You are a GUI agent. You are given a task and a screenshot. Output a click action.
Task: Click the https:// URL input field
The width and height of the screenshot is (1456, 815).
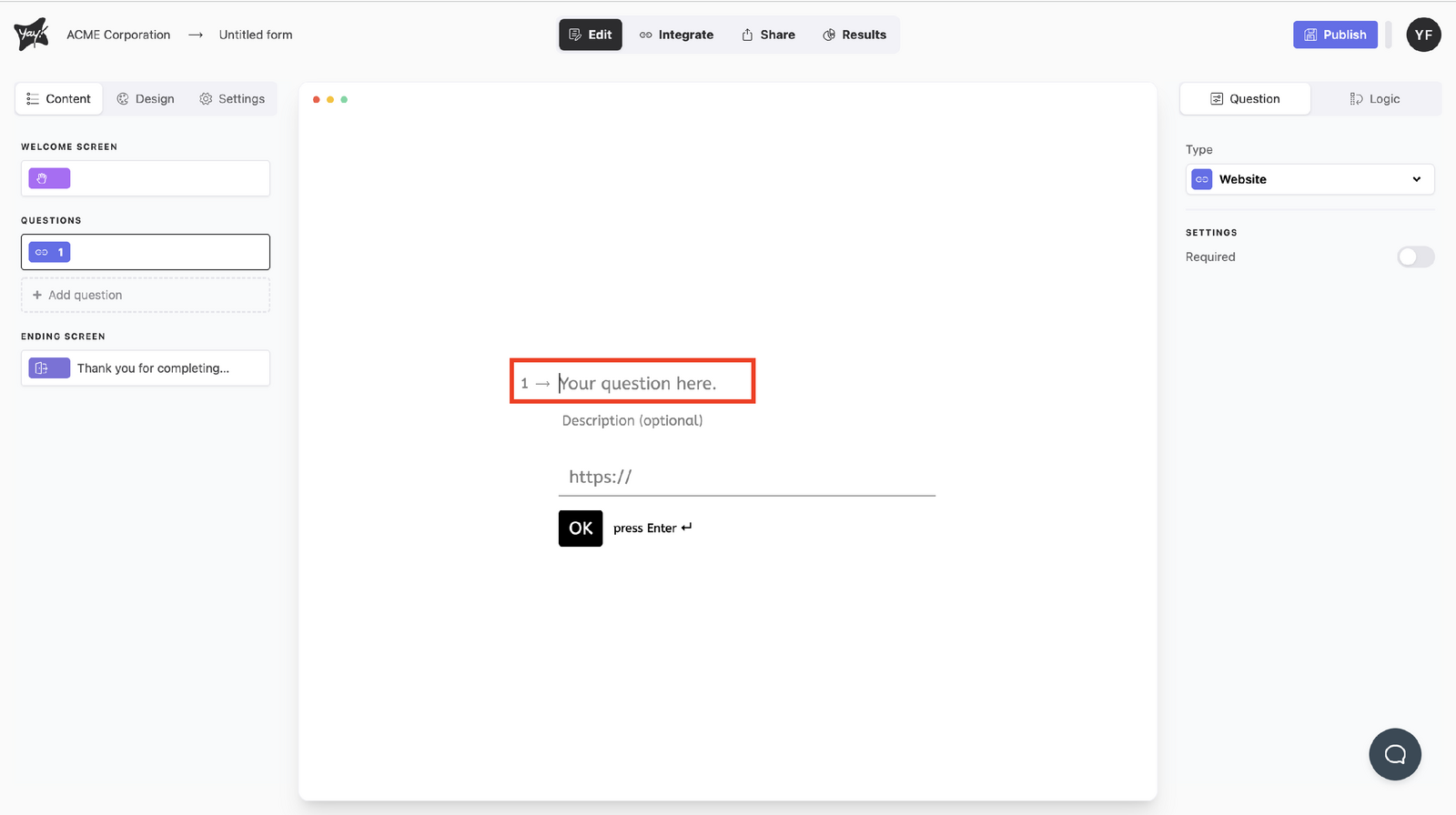coord(746,477)
